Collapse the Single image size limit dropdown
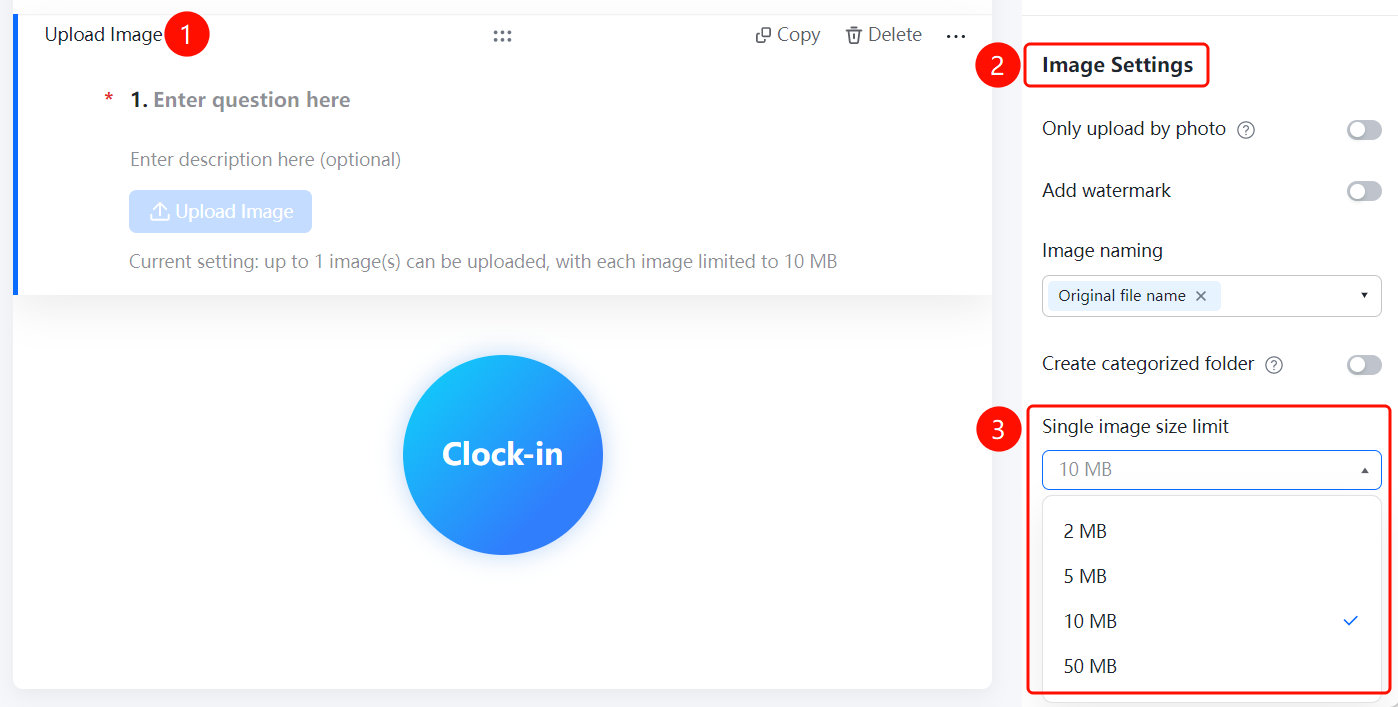The image size is (1398, 707). 1212,470
